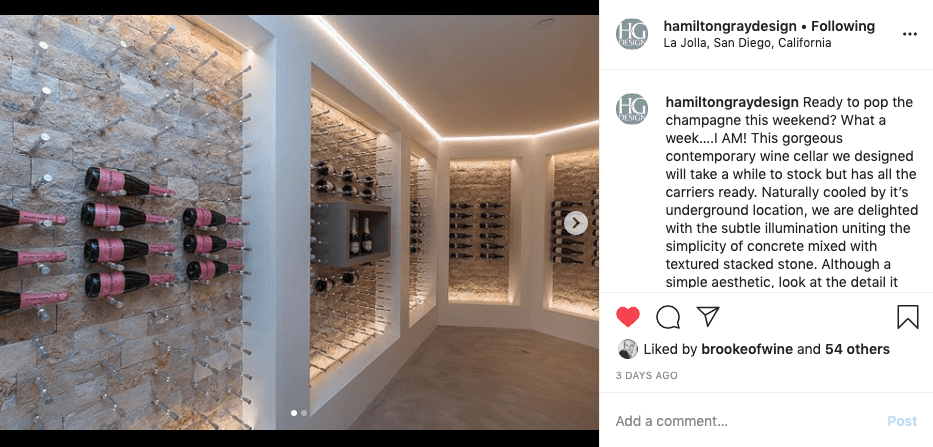Unlike the post with the red heart

627,317
